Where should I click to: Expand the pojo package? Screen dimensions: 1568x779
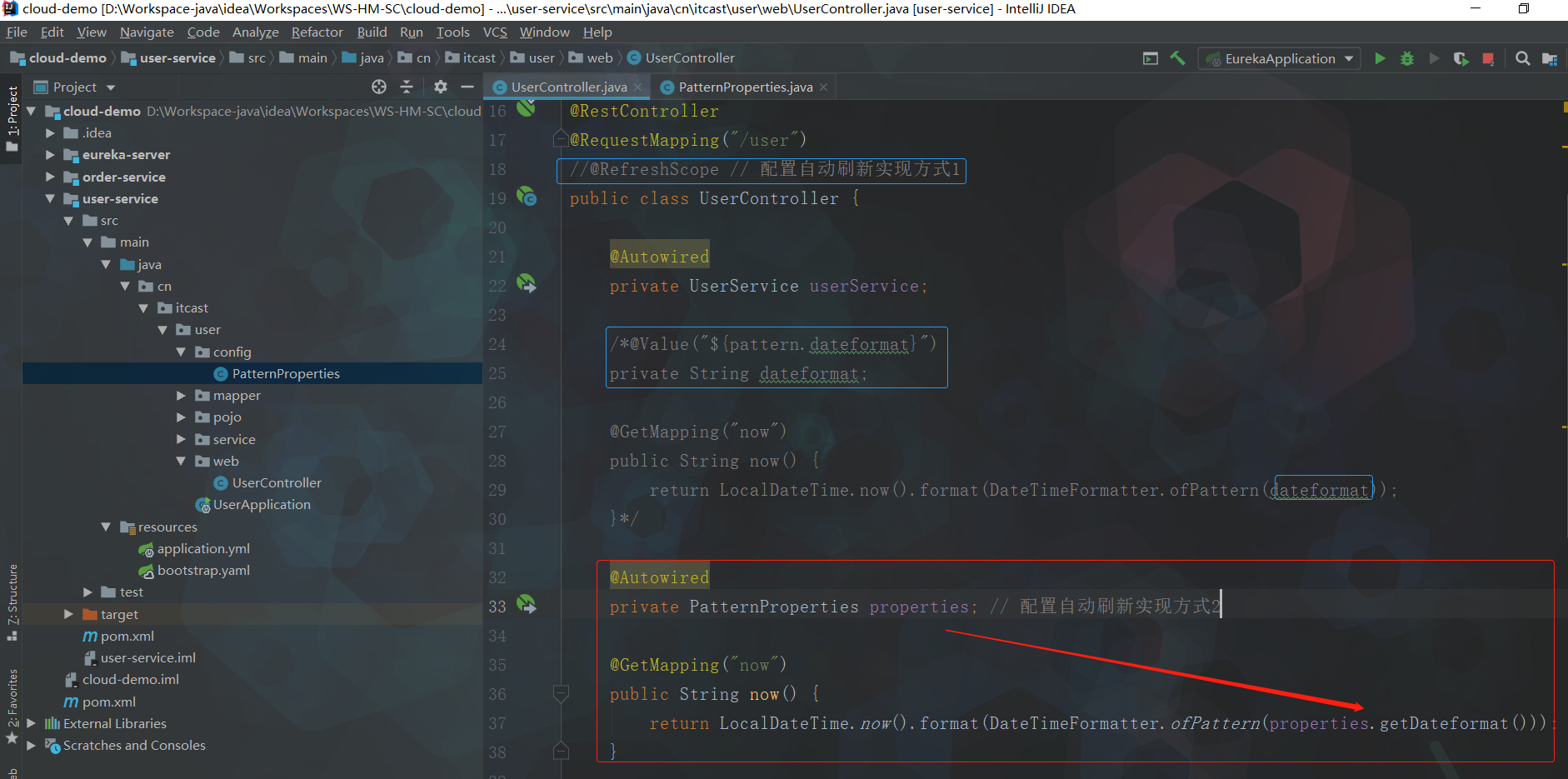point(181,417)
